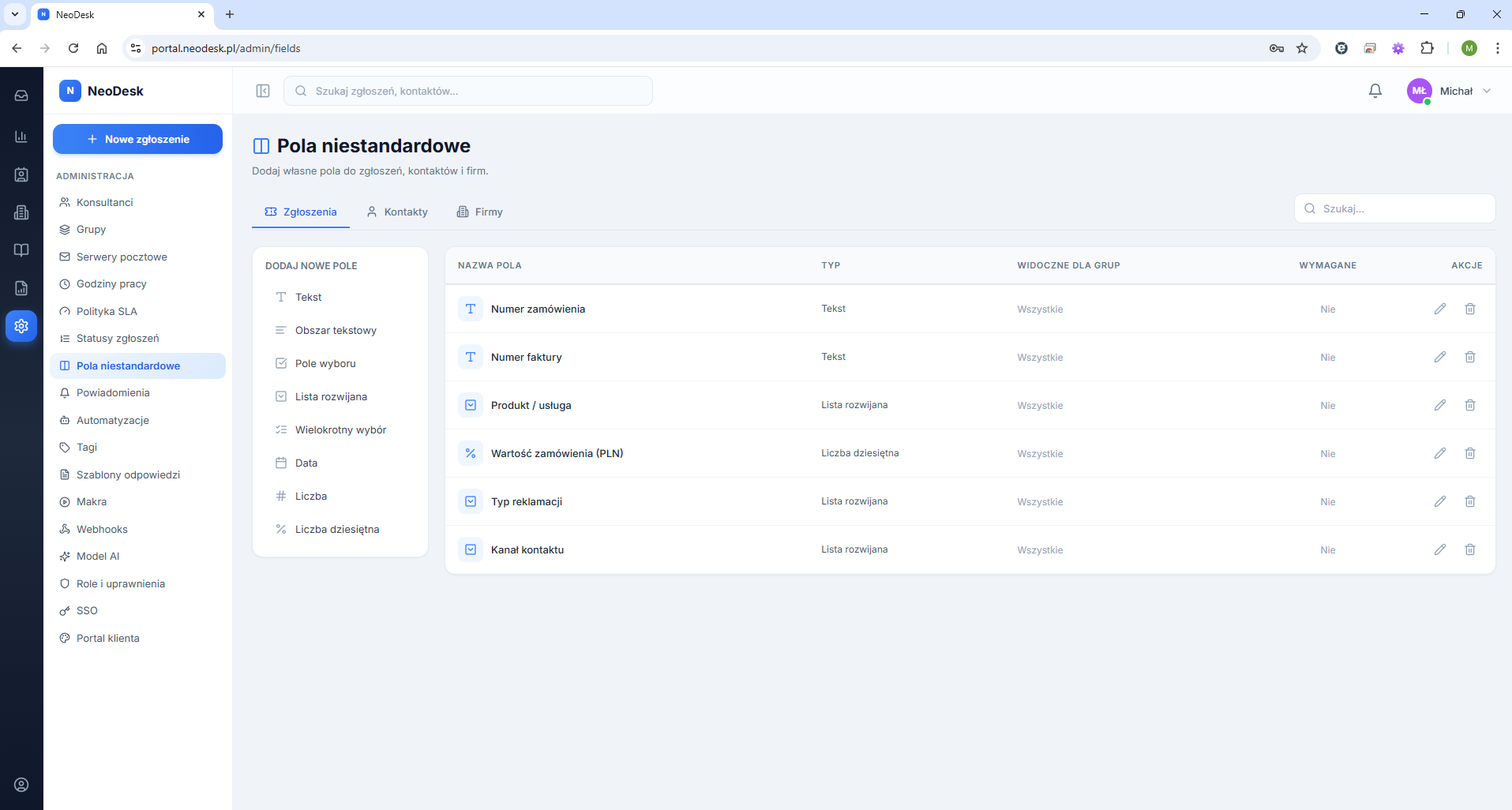Edit the Numer zamówienia field
This screenshot has width=1512, height=810.
tap(1440, 309)
